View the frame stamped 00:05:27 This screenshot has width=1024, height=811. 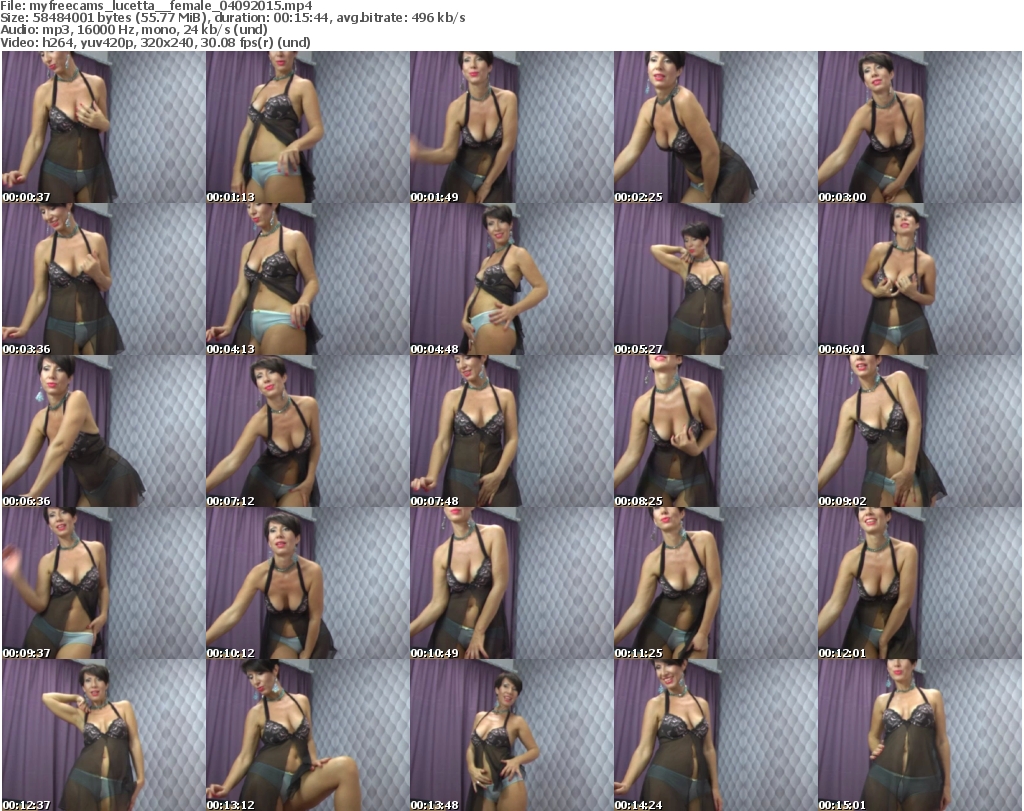click(716, 279)
